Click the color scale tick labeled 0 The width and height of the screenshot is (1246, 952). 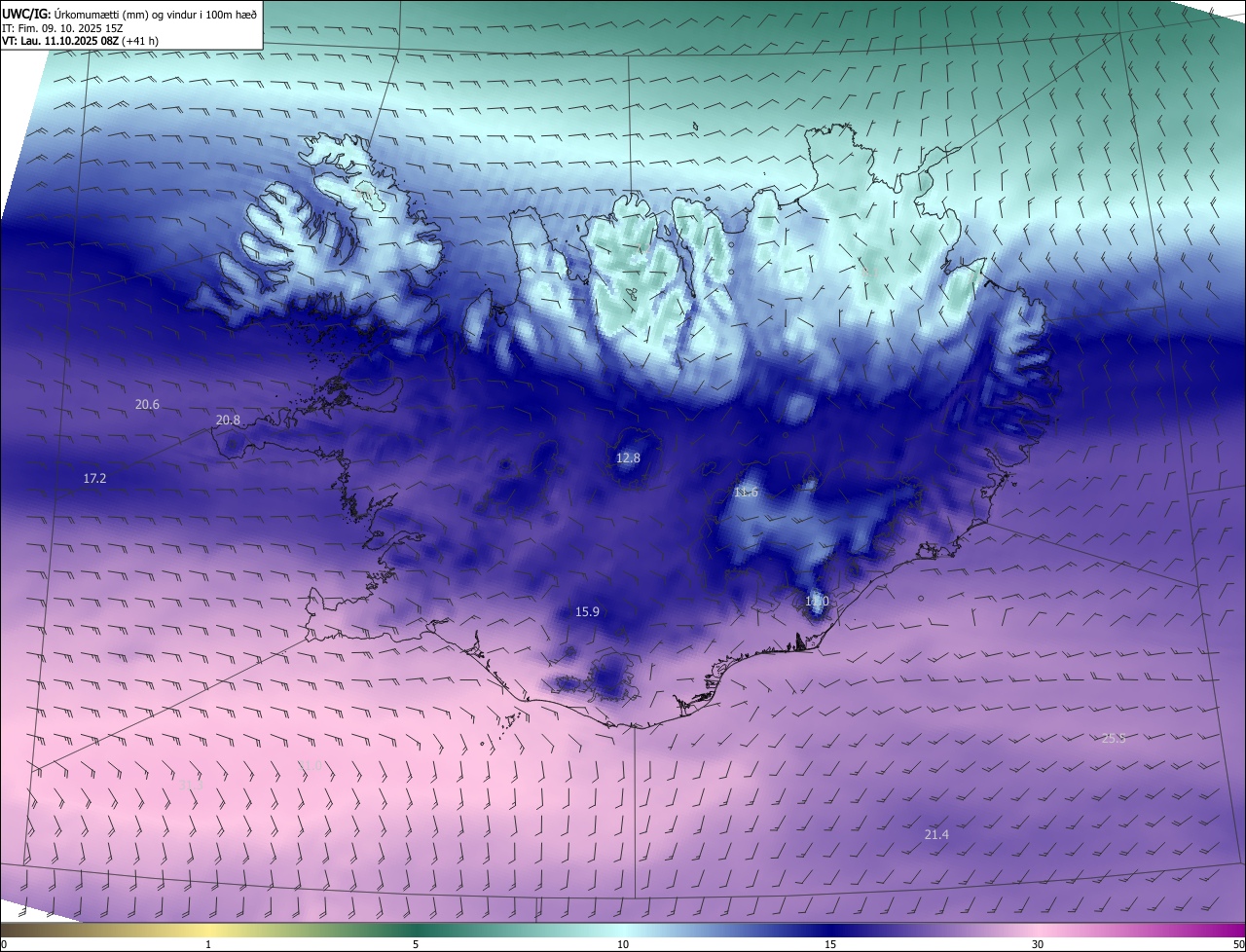4,944
